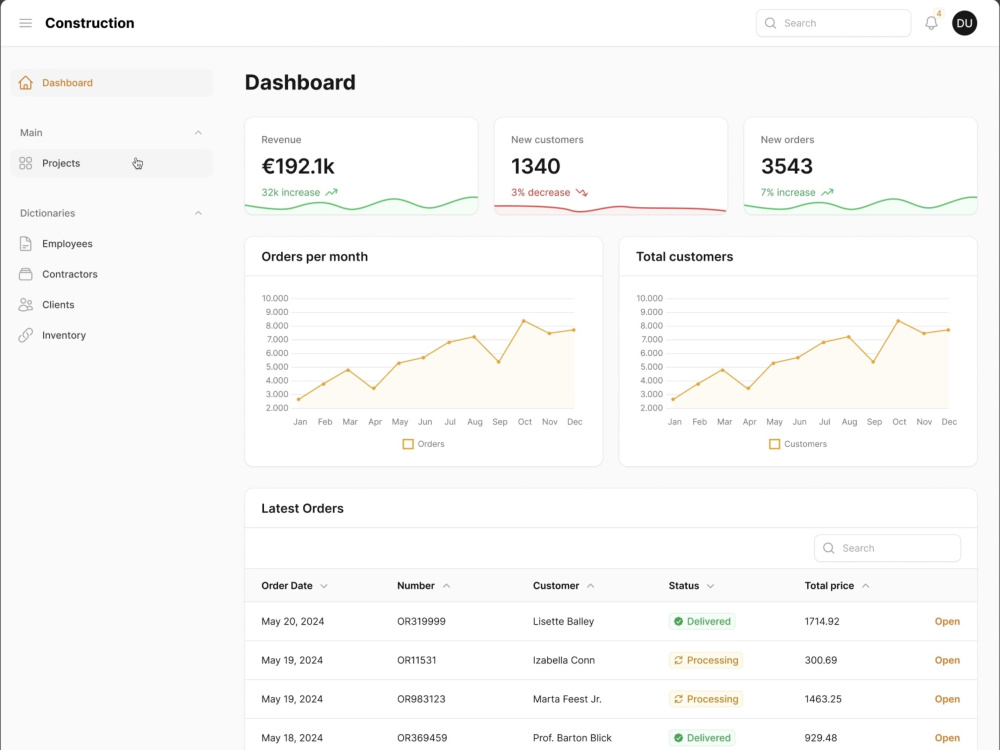
Task: Click the New customers 1340 value
Action: (x=536, y=166)
